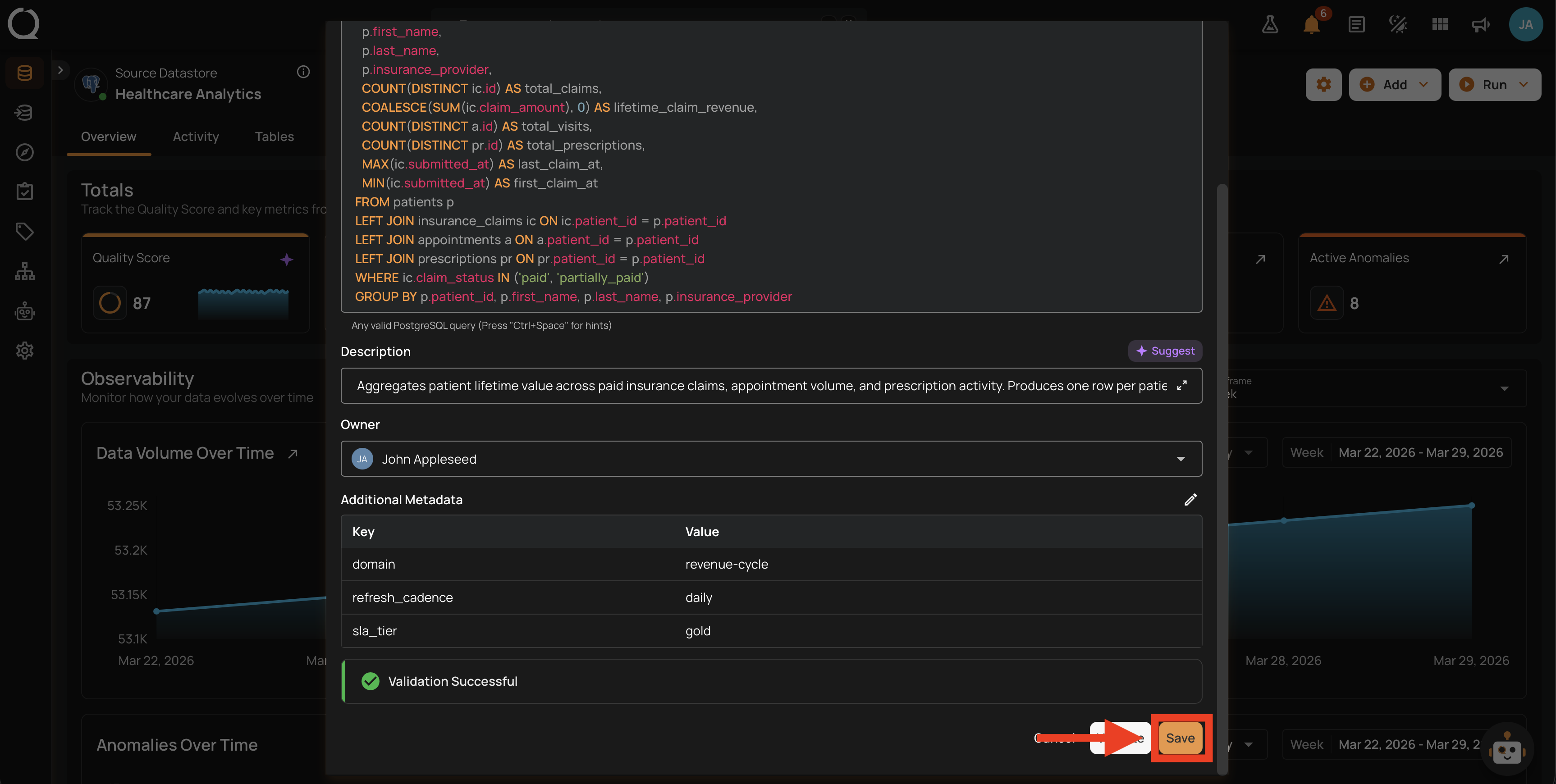This screenshot has height=784, width=1556.
Task: Open the tags icon in left sidebar
Action: point(25,231)
